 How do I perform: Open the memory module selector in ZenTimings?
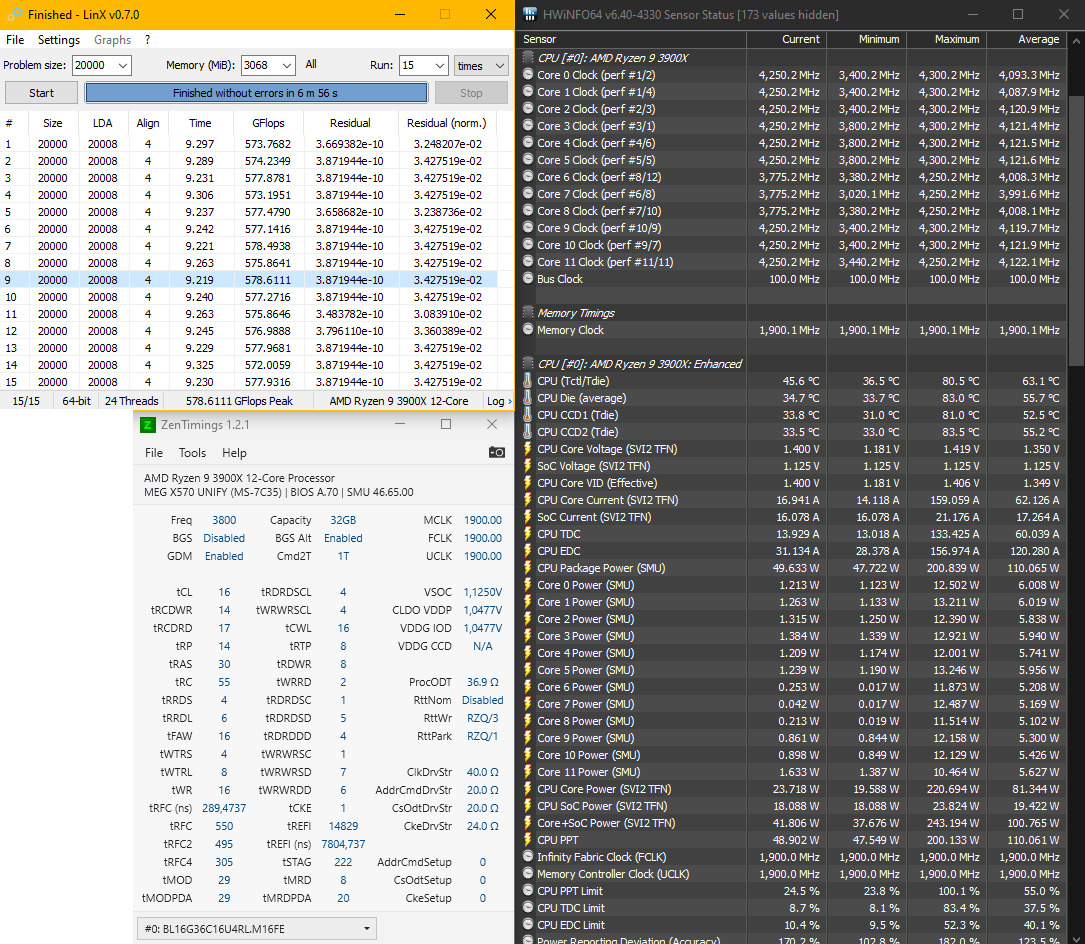257,929
